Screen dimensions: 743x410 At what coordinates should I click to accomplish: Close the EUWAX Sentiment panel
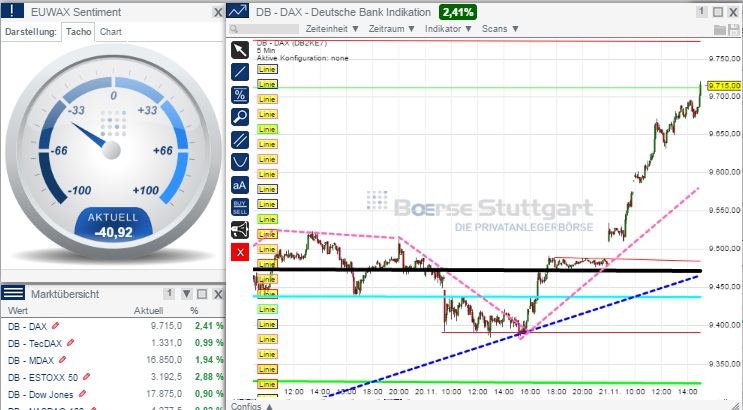pyautogui.click(x=217, y=12)
